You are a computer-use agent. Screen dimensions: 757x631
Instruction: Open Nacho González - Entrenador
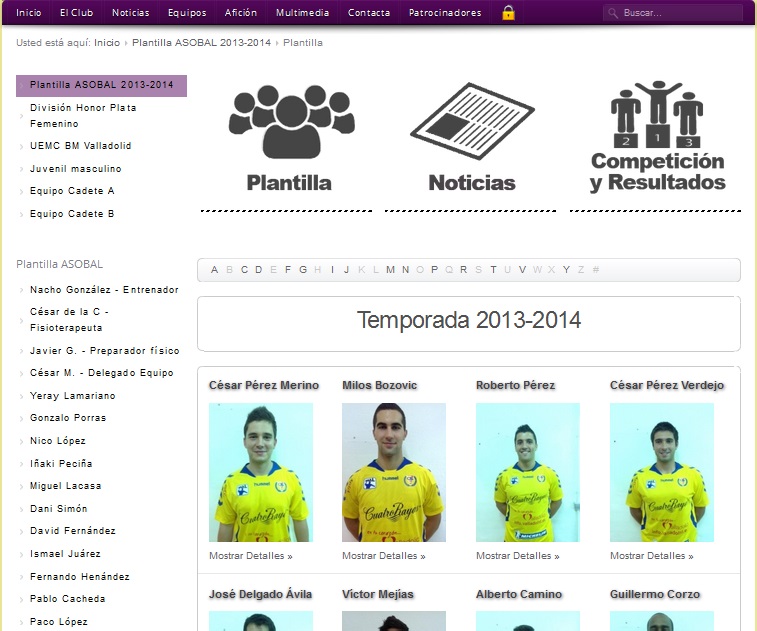coord(104,290)
